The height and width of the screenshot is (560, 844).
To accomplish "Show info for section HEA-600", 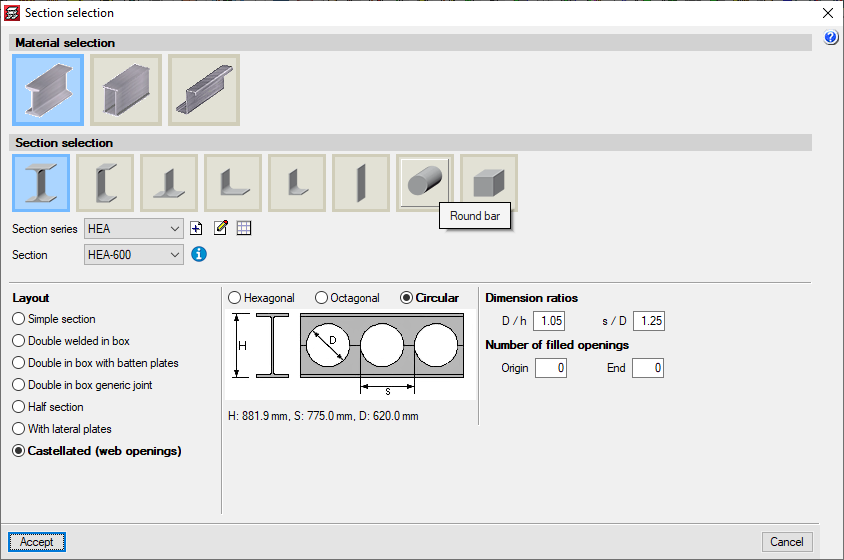I will [x=199, y=254].
